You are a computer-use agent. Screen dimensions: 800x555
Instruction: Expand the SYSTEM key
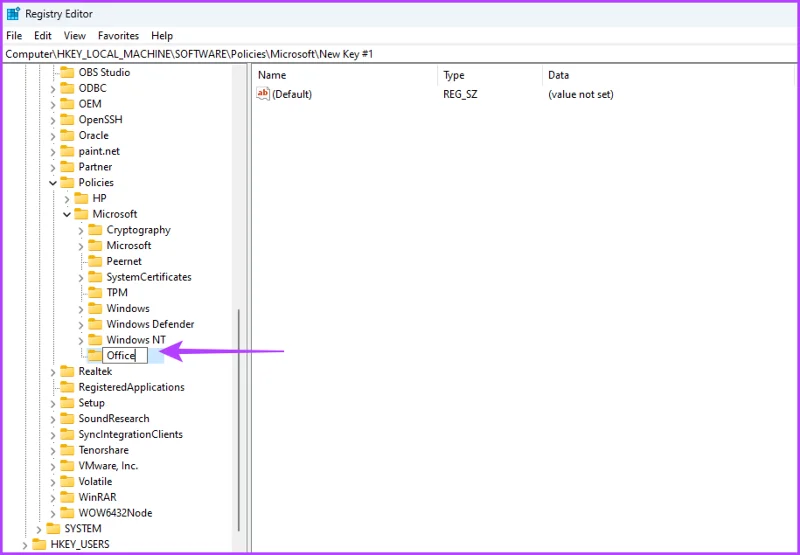(39, 528)
